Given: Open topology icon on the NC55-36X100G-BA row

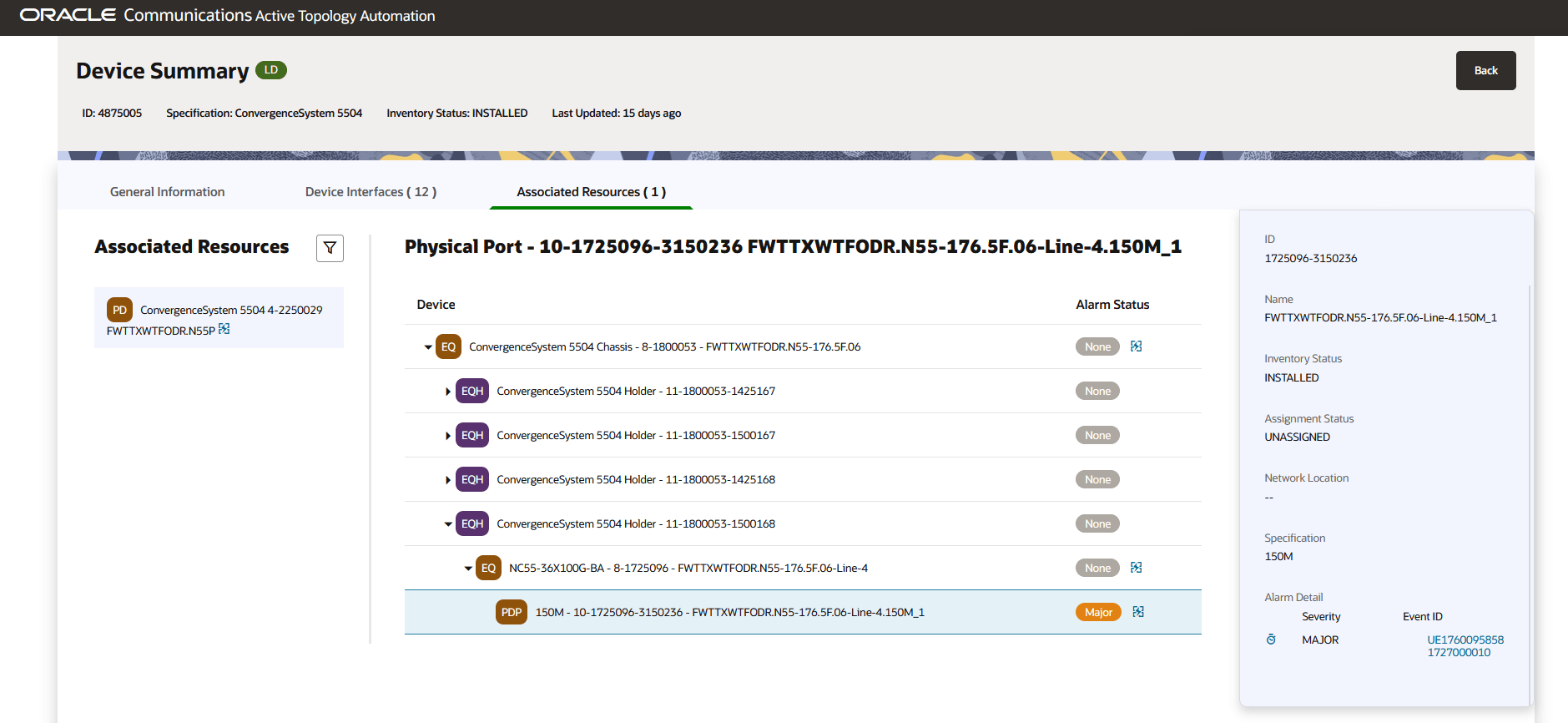Looking at the screenshot, I should (1136, 568).
